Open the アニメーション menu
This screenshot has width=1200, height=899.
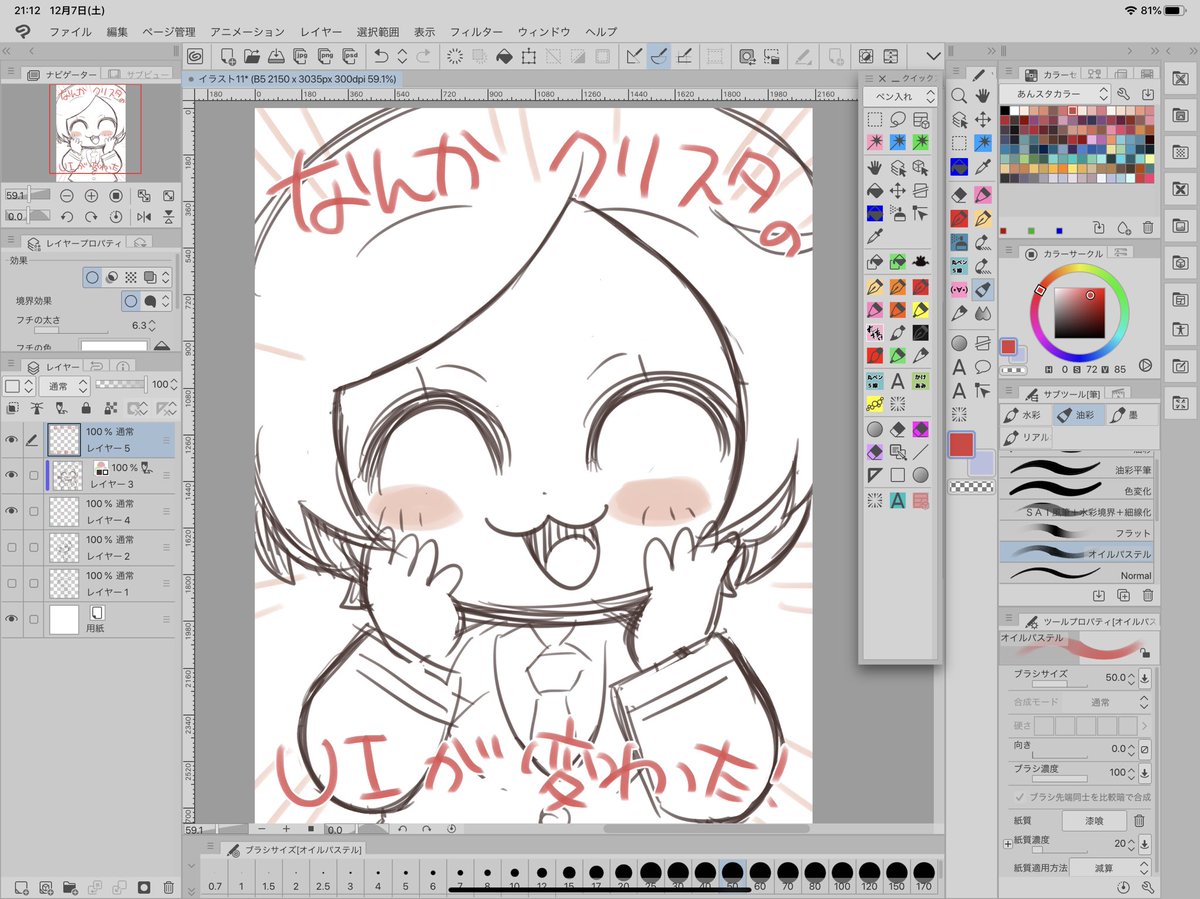pos(247,32)
